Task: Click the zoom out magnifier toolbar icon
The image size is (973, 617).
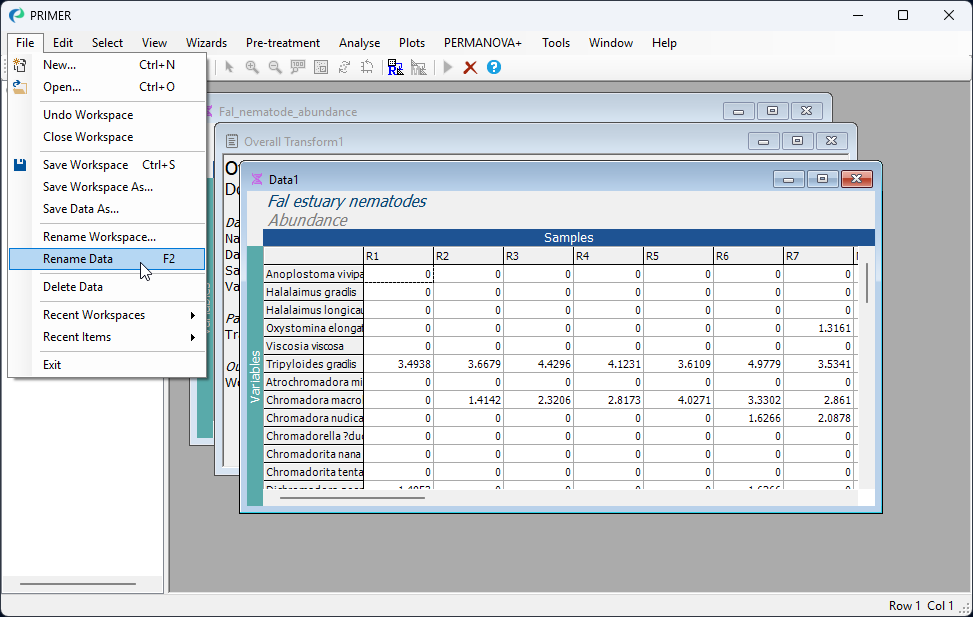Action: 274,67
